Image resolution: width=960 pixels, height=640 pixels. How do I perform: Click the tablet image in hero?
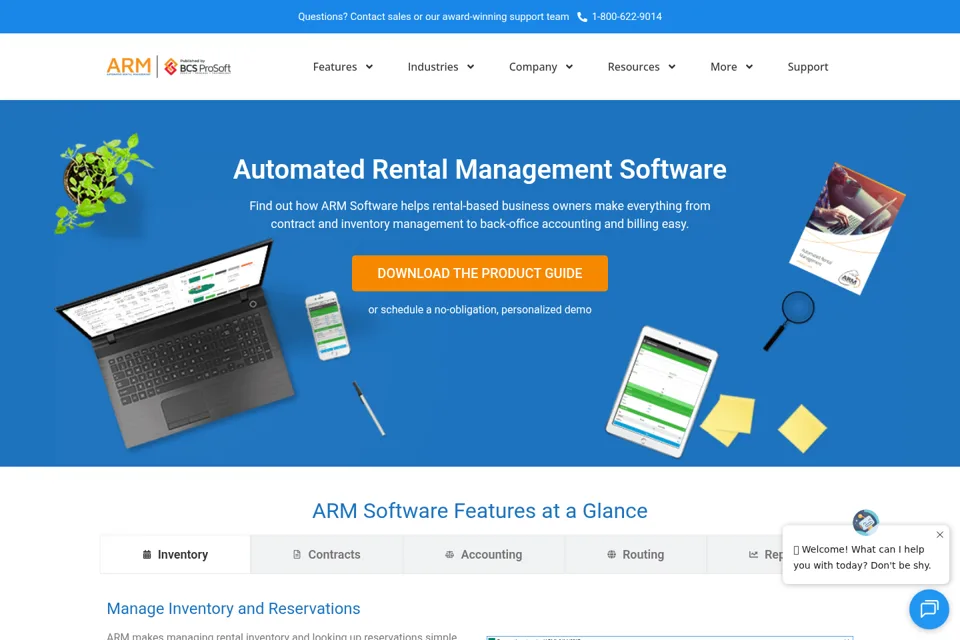[661, 392]
